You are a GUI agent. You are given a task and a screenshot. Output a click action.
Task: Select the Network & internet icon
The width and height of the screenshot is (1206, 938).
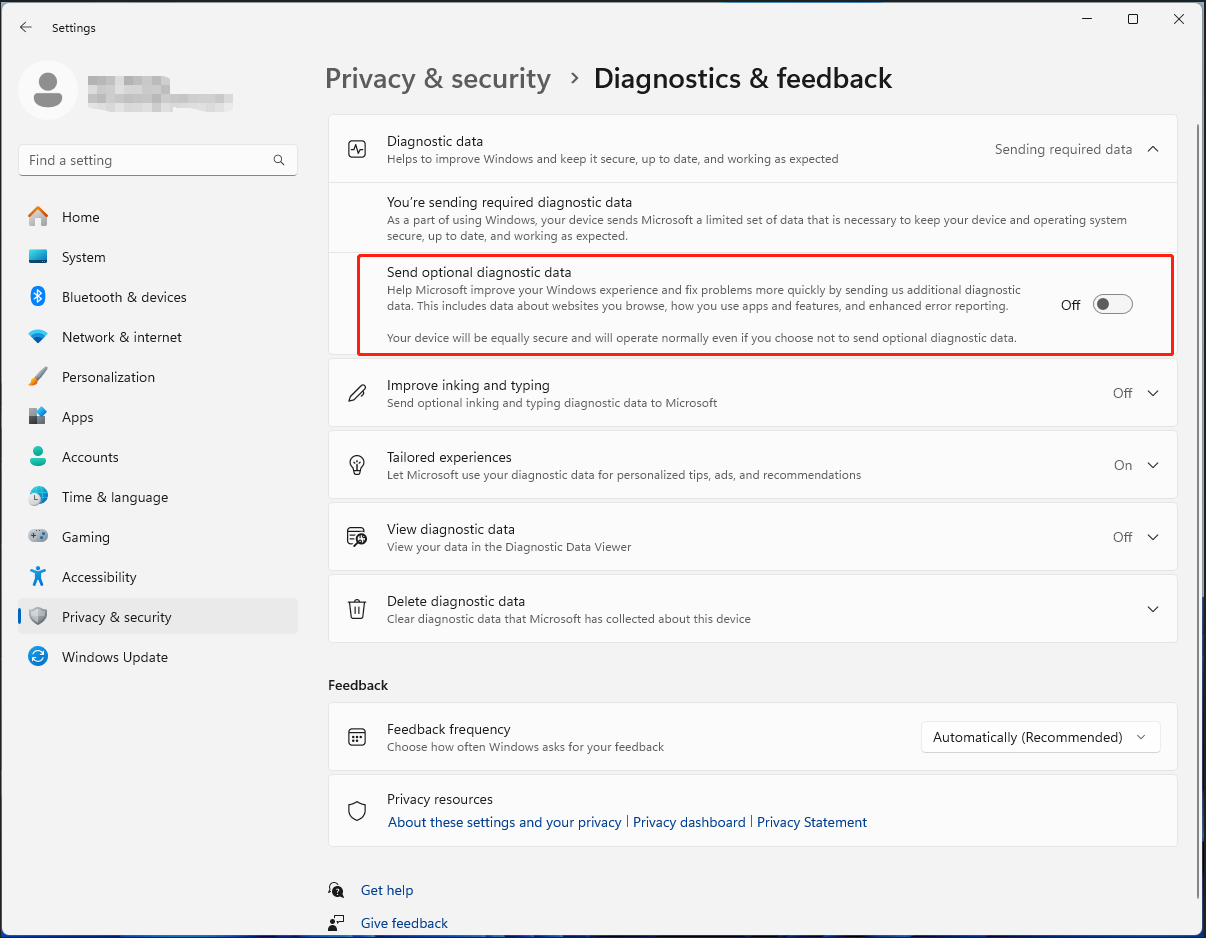(x=40, y=337)
